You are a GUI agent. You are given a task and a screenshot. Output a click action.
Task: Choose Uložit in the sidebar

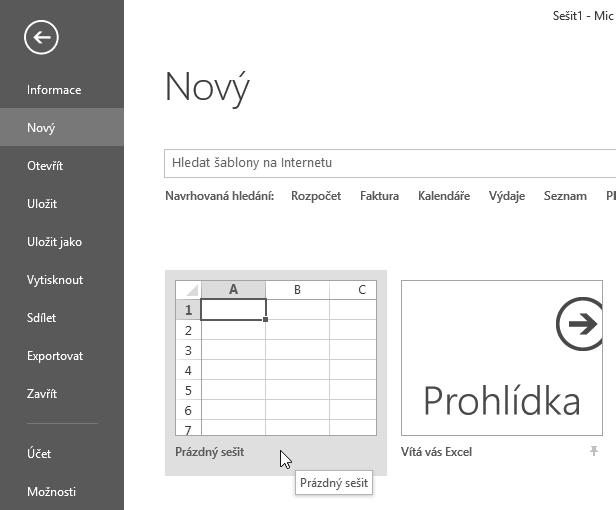click(x=62, y=204)
